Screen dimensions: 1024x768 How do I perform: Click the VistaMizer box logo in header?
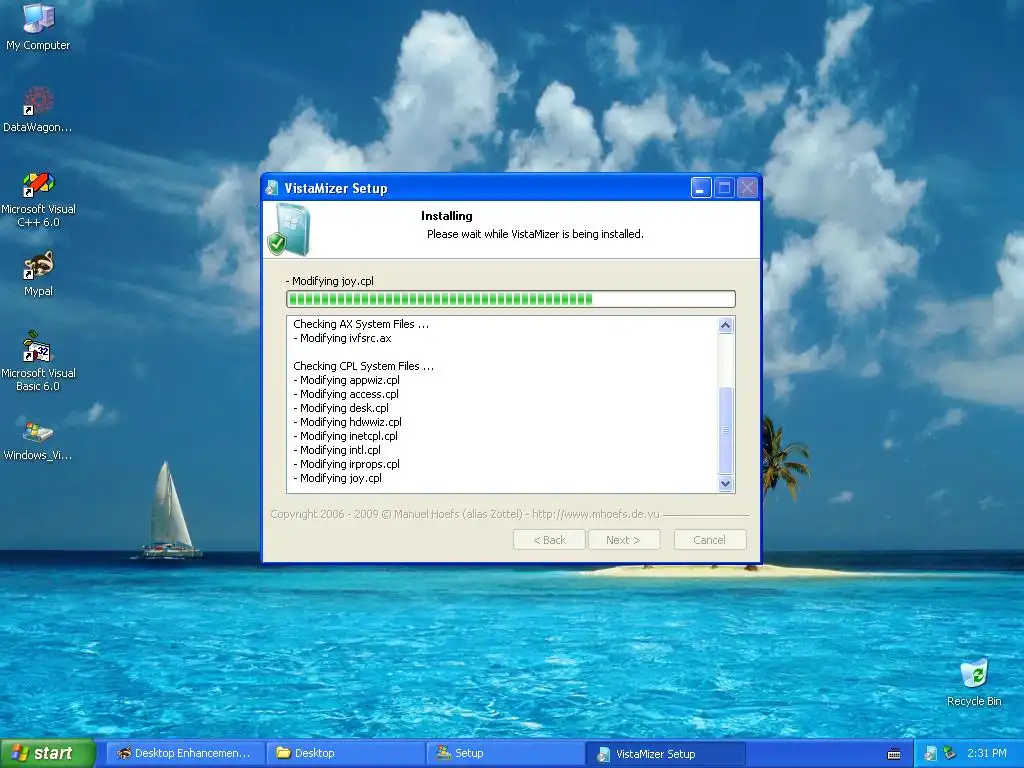[289, 229]
